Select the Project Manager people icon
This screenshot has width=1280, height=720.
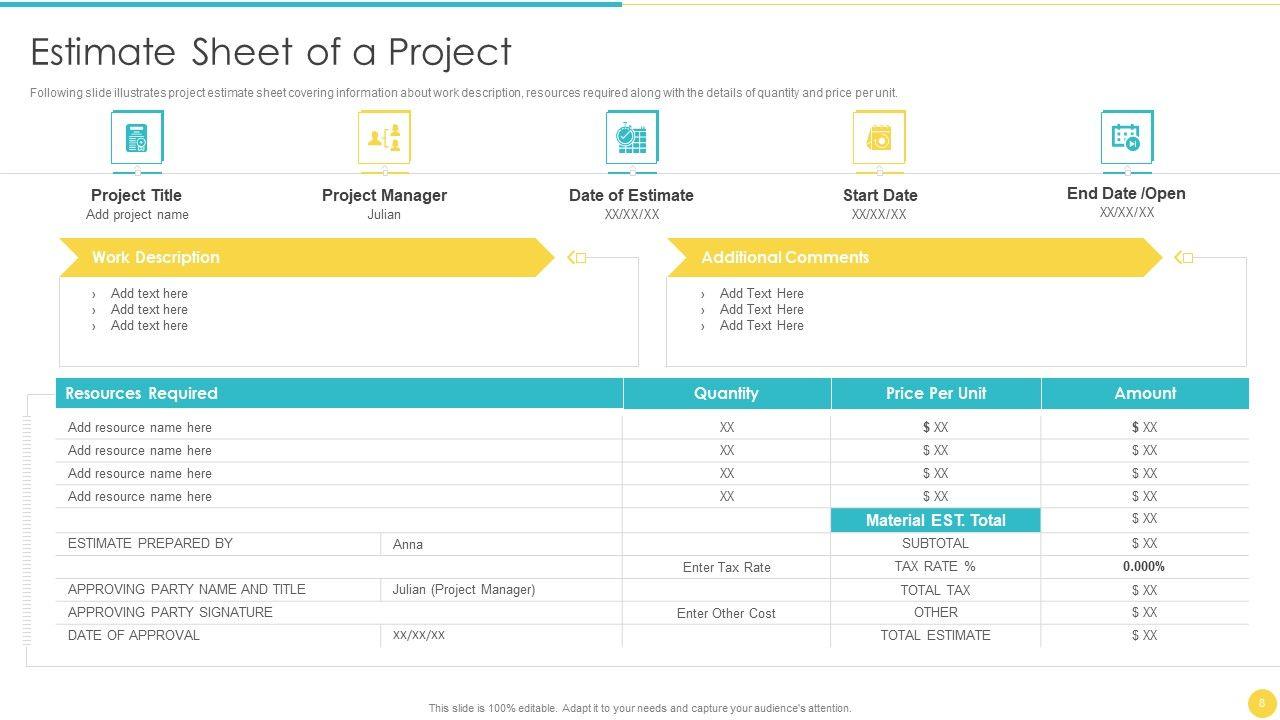click(384, 137)
